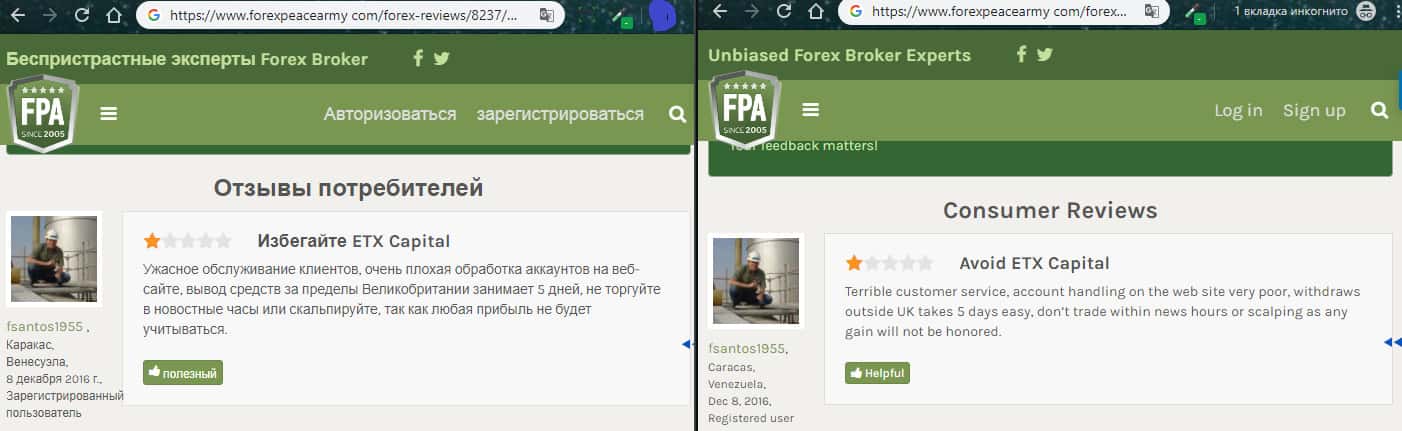Click FPA logo on right page

[745, 110]
